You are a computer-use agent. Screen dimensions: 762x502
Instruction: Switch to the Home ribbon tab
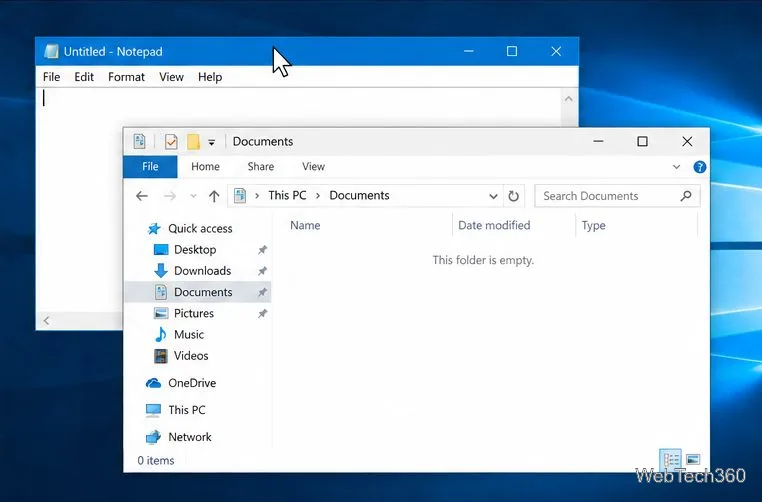point(205,167)
